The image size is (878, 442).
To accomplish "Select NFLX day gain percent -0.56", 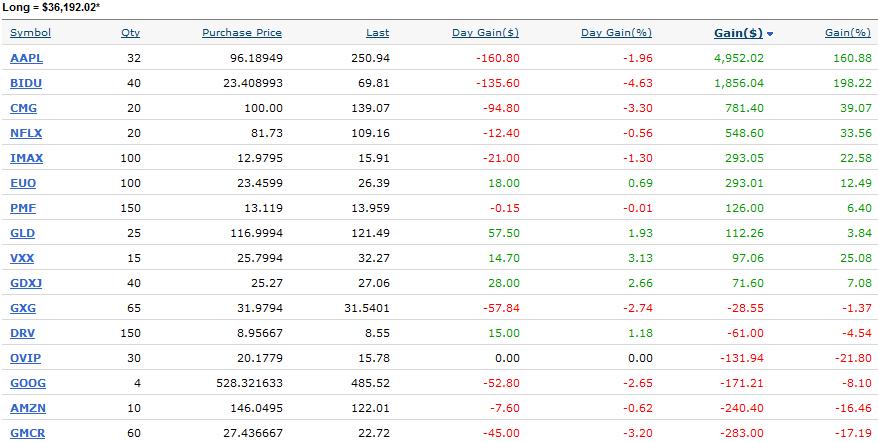I will (x=636, y=133).
